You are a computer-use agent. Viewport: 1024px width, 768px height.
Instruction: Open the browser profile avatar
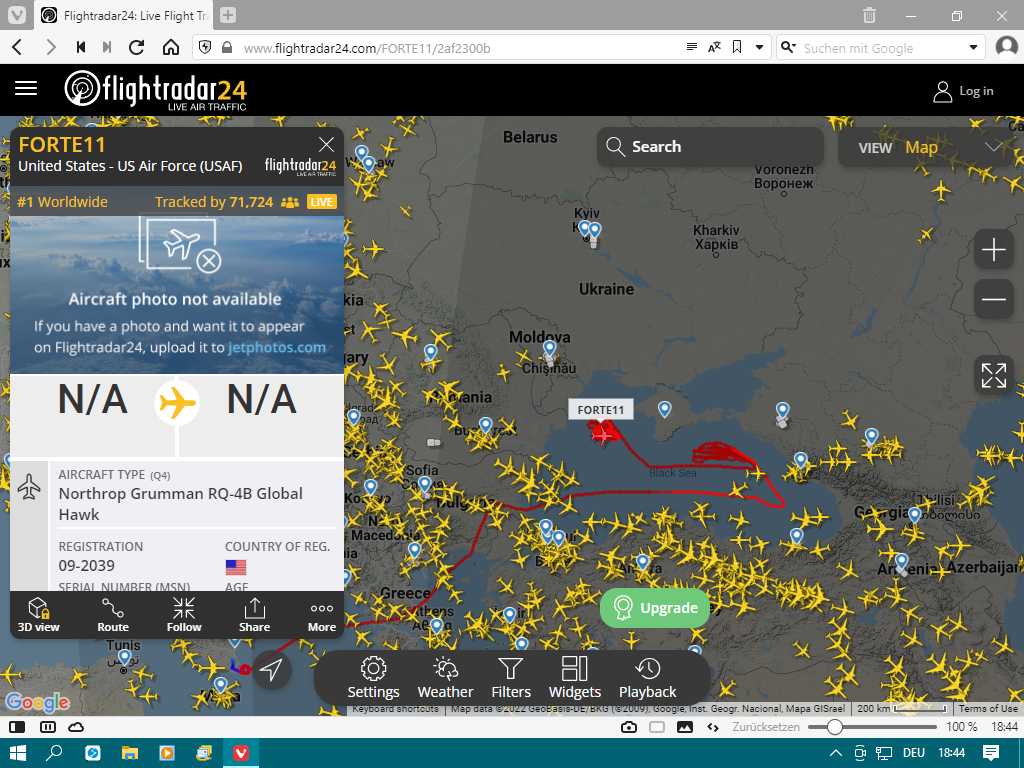pos(1006,47)
